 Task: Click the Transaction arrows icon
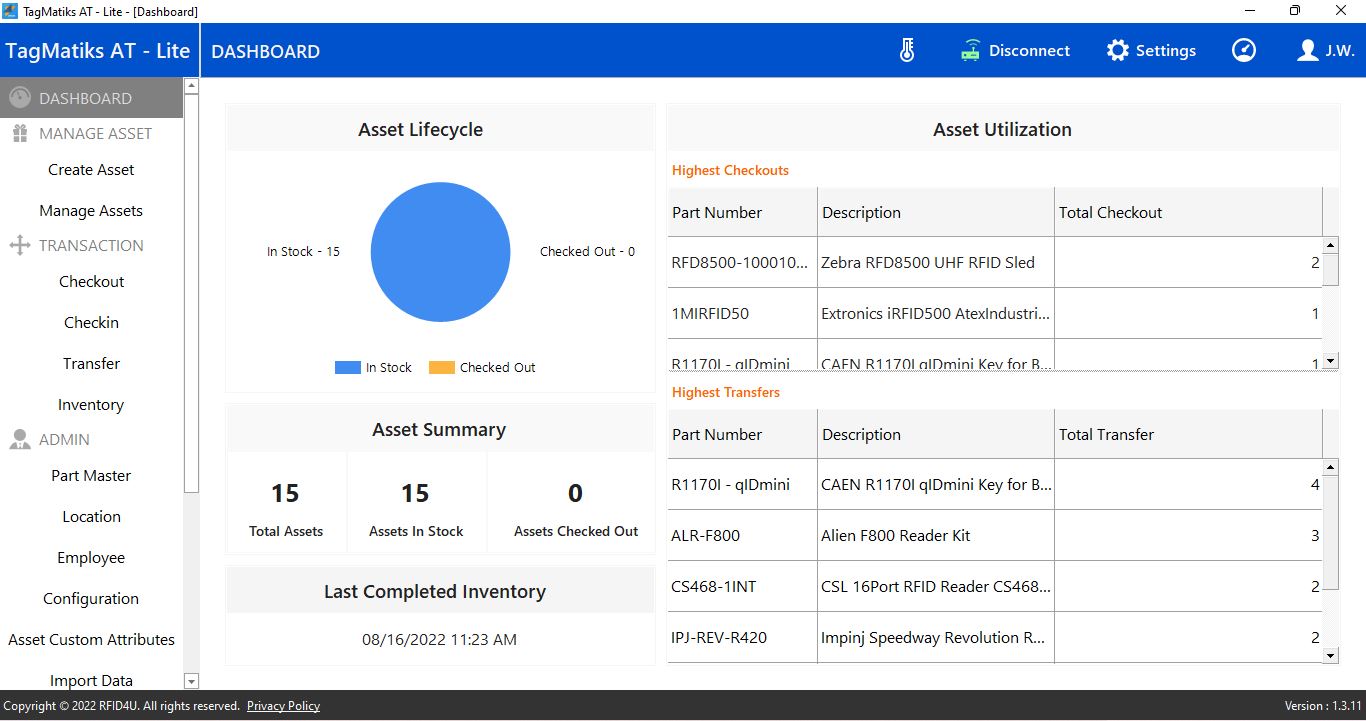coord(20,246)
